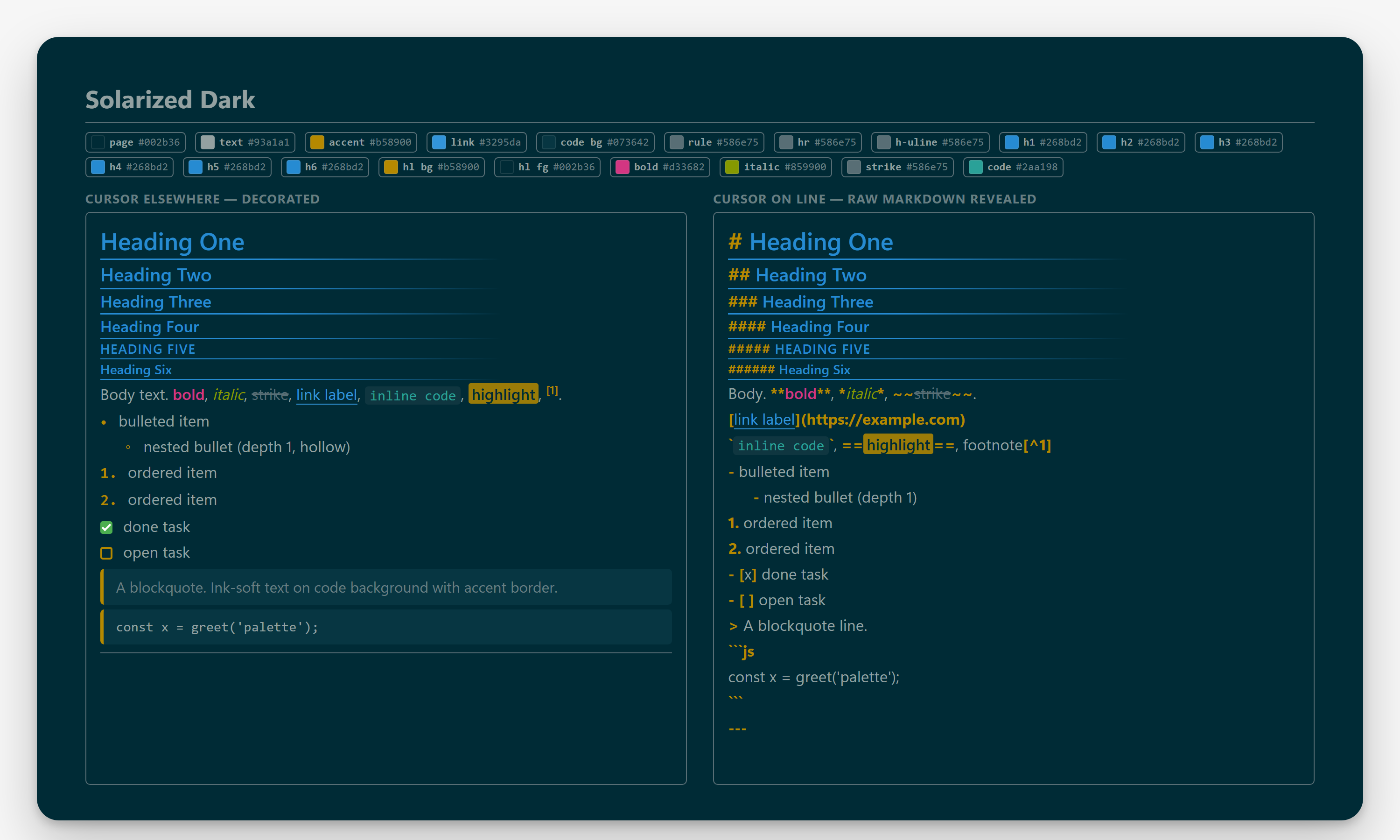Click the code bg #073642 swatch
The image size is (1400, 840).
point(595,142)
